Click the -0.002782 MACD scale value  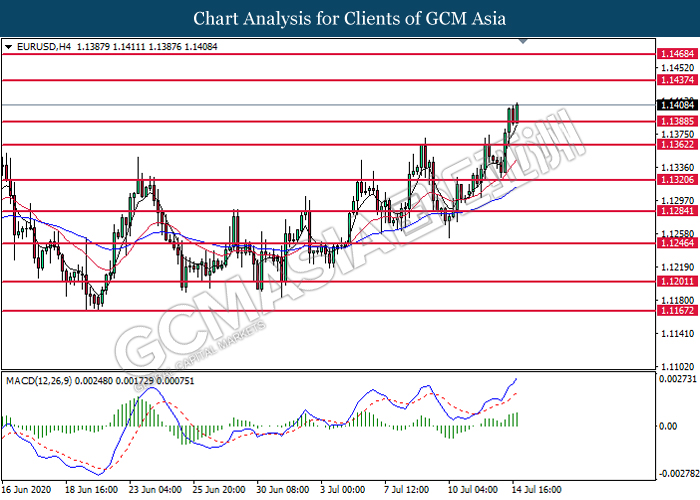678,473
